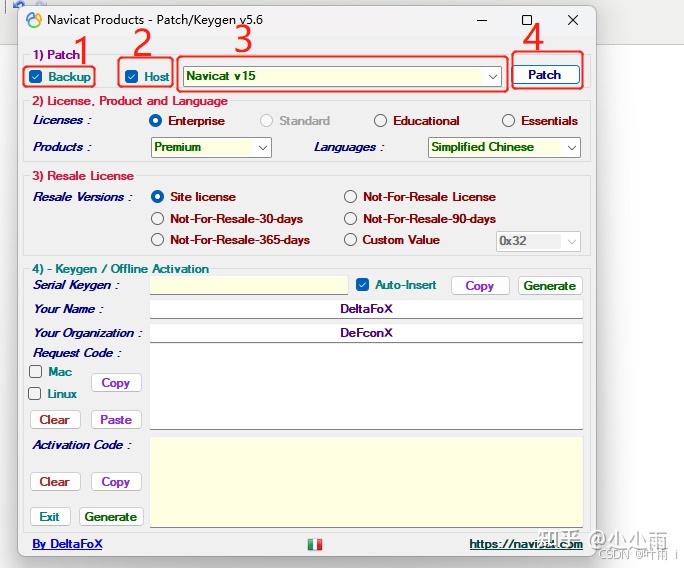Click the Italian flag icon
Viewport: 684px width, 568px height.
pyautogui.click(x=315, y=544)
